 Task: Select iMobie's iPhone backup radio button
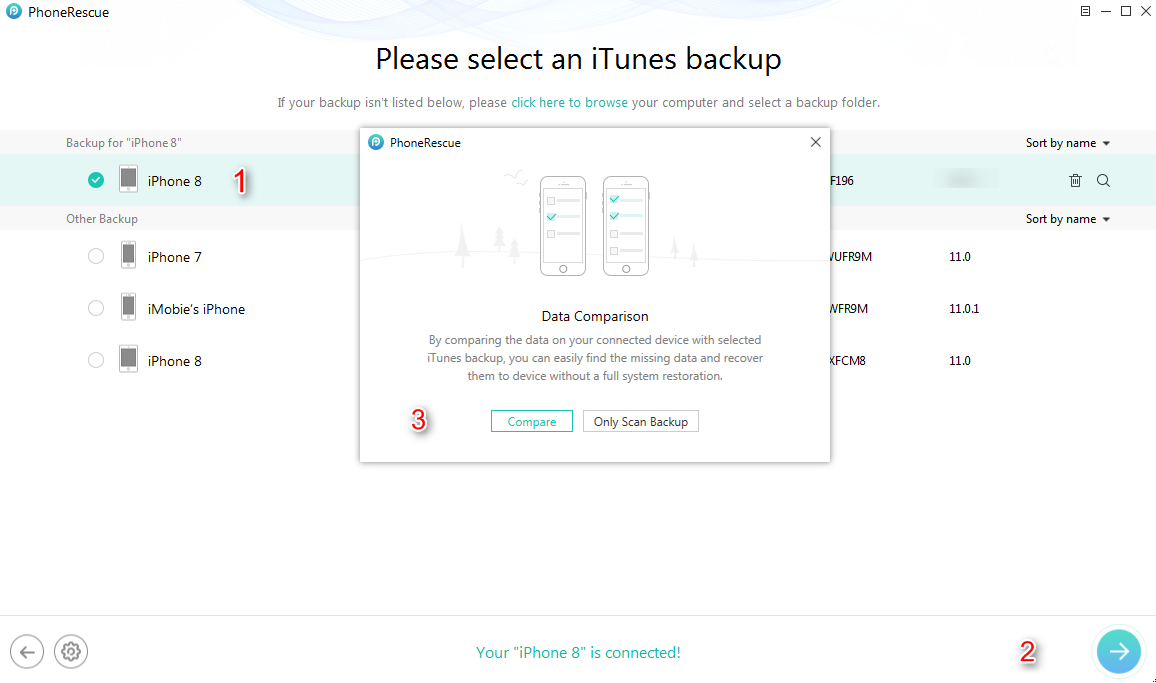pyautogui.click(x=96, y=308)
